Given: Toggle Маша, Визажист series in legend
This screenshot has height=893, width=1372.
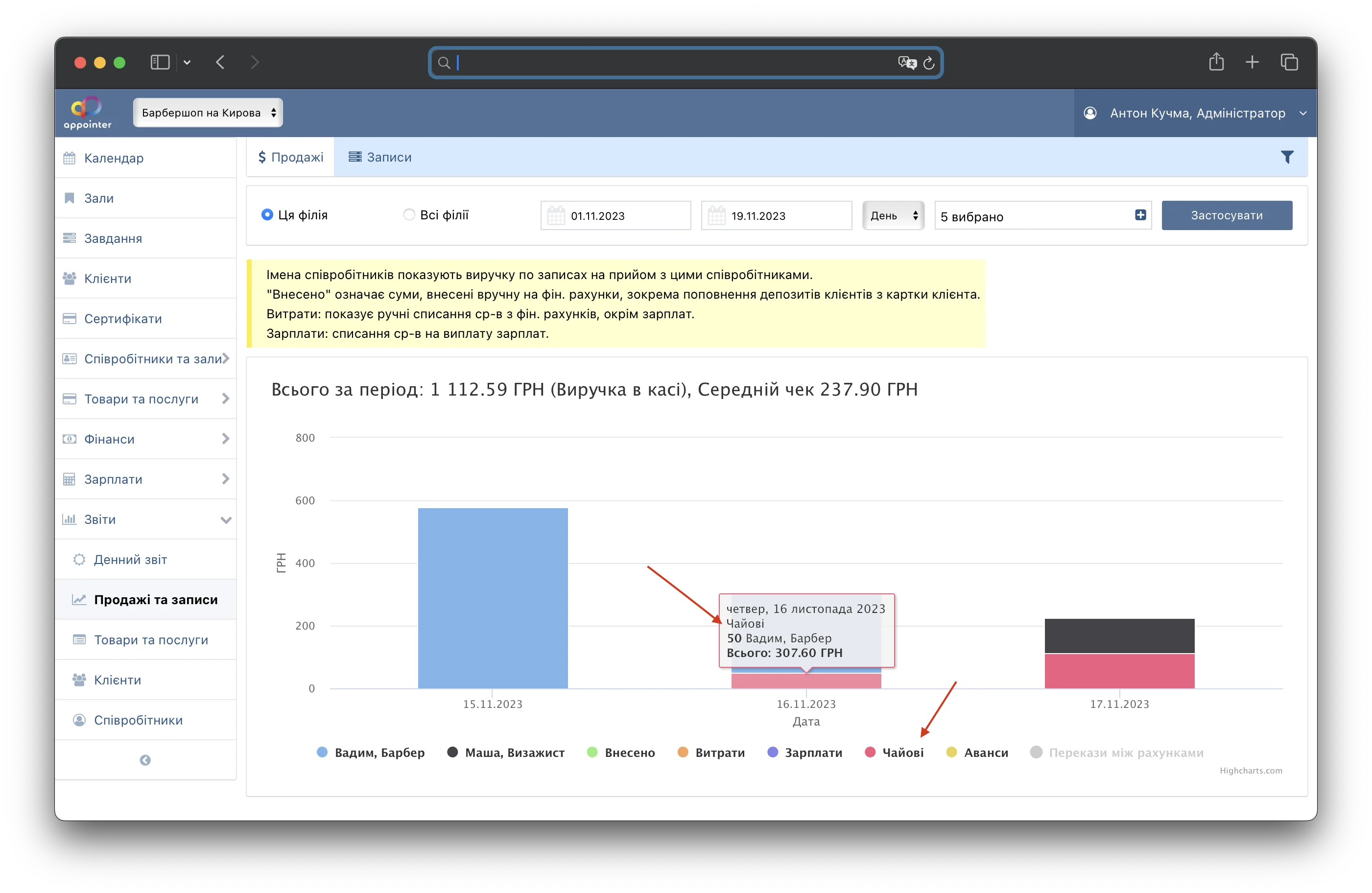Looking at the screenshot, I should click(x=506, y=752).
